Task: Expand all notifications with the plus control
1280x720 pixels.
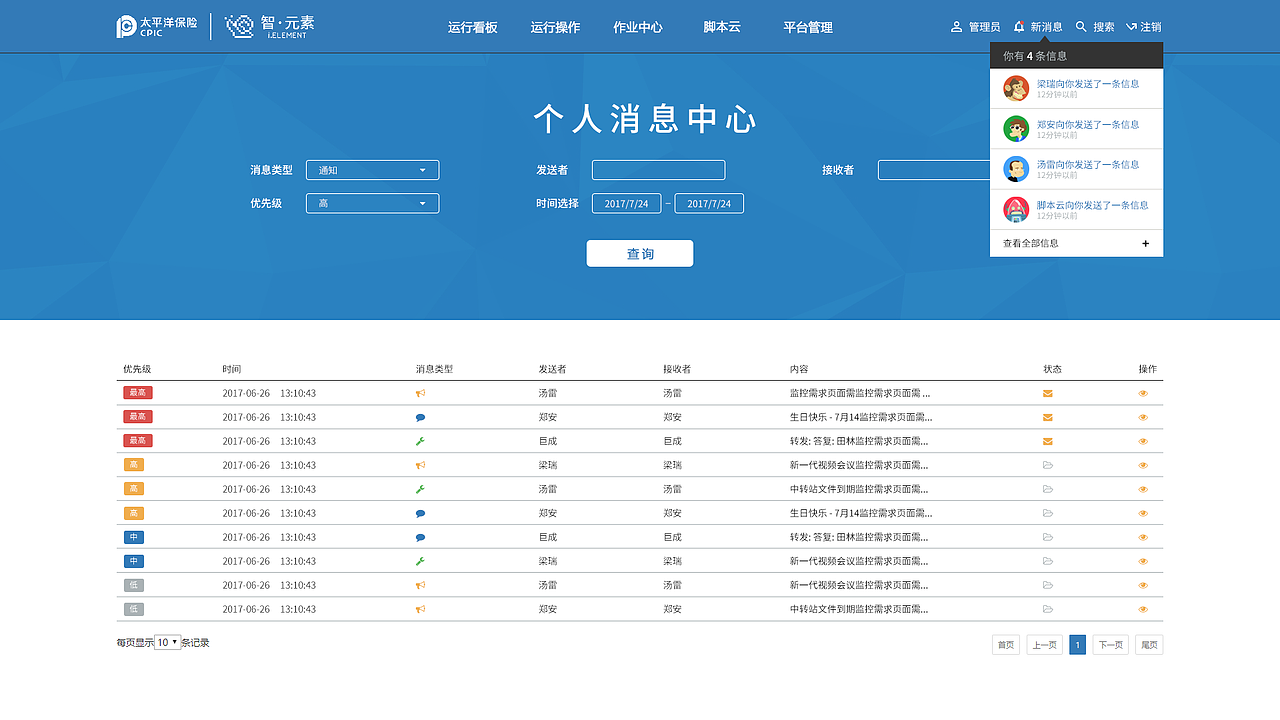Action: click(1145, 243)
